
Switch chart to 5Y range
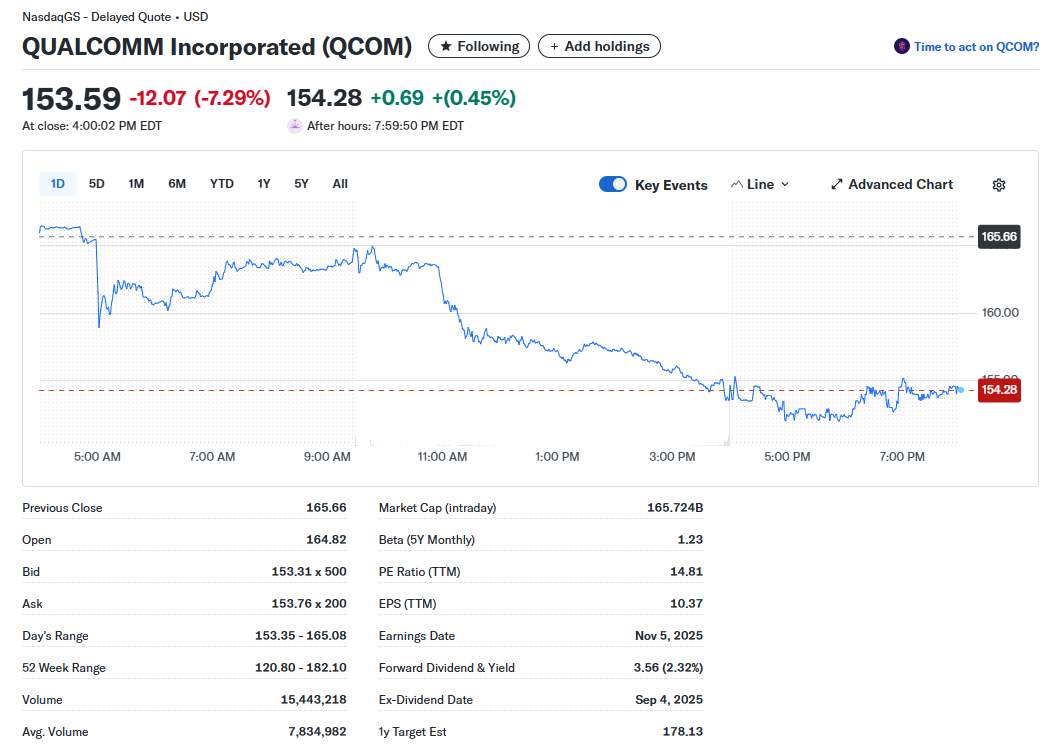click(301, 184)
